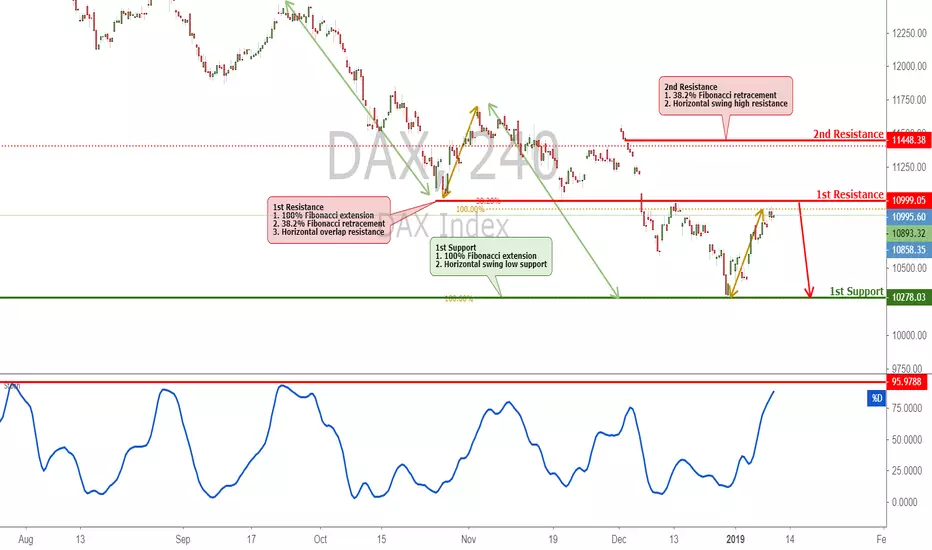This screenshot has width=932, height=550.
Task: Click the 2019 date axis label
Action: click(x=735, y=539)
